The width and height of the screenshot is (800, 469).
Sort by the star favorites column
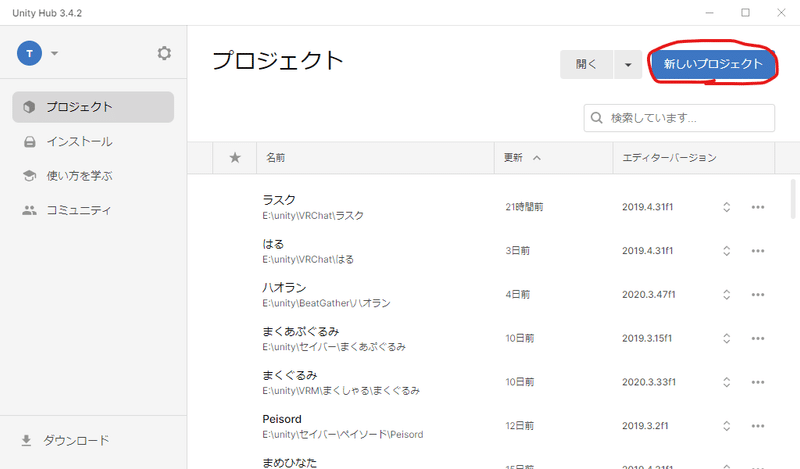pyautogui.click(x=235, y=158)
